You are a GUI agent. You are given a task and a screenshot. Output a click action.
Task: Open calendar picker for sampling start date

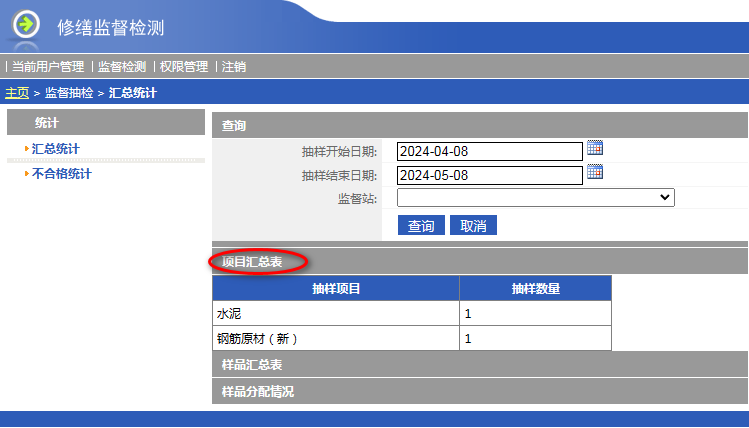595,148
